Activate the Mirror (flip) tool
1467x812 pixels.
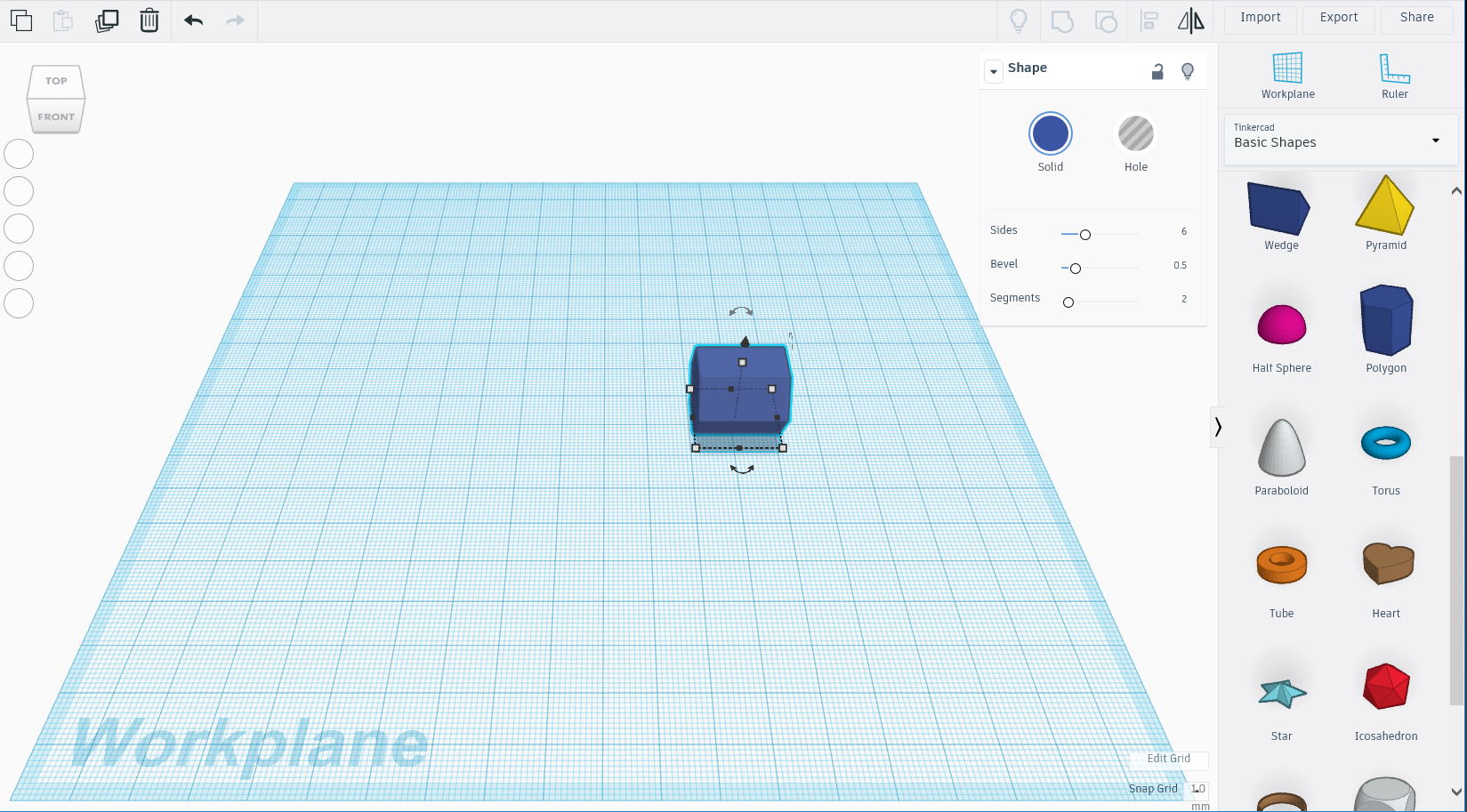1191,20
